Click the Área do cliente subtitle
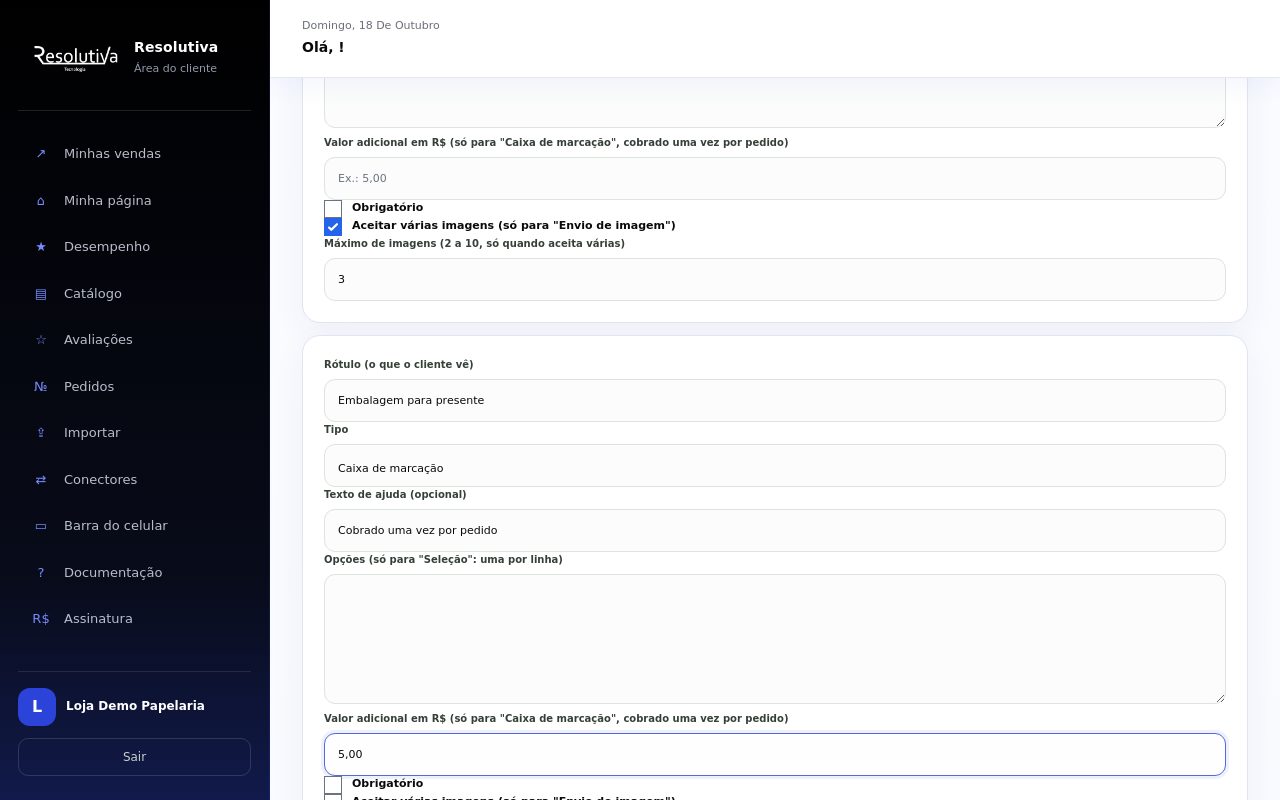This screenshot has height=800, width=1280. [175, 68]
